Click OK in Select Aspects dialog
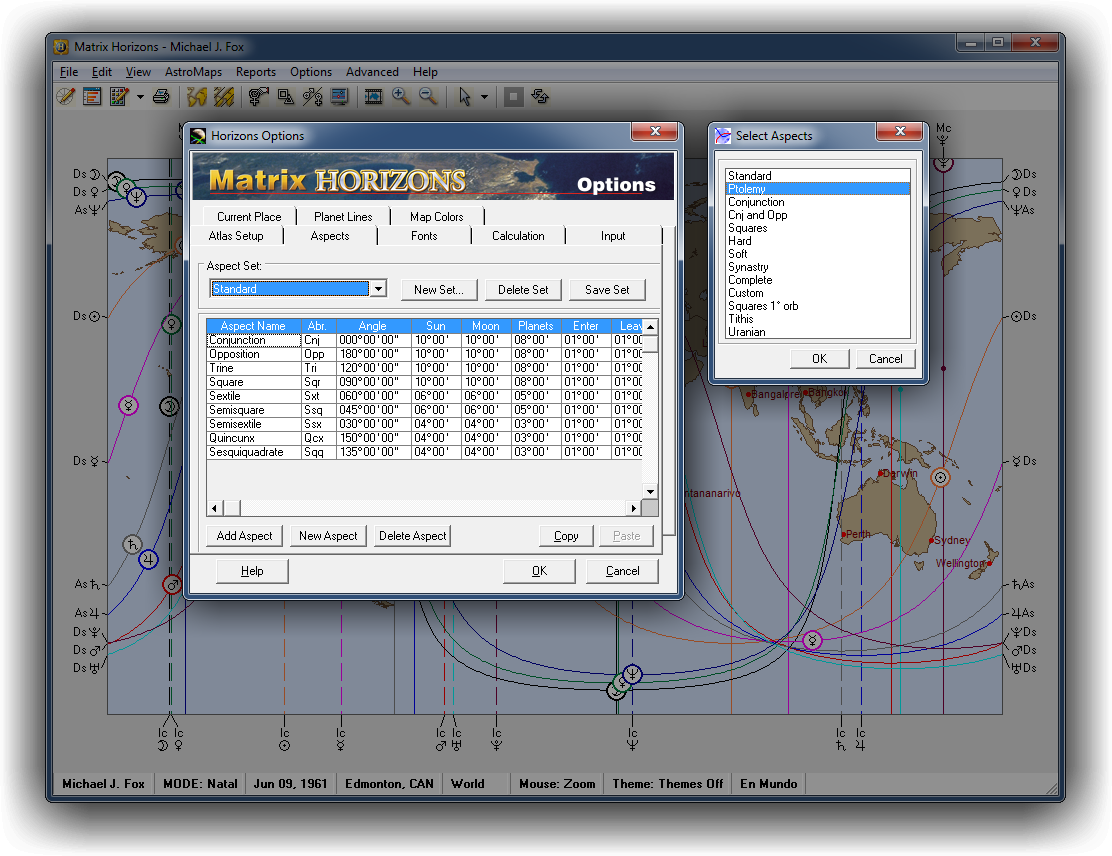The height and width of the screenshot is (856, 1112). click(820, 359)
